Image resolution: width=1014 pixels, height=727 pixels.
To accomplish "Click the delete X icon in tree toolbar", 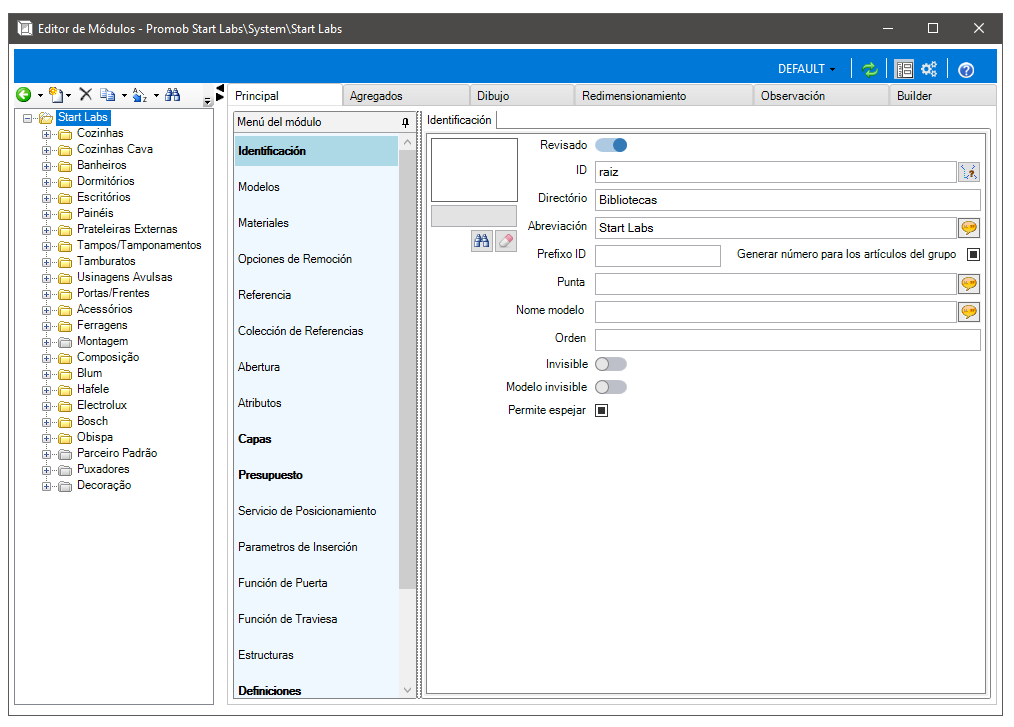I will pyautogui.click(x=85, y=94).
